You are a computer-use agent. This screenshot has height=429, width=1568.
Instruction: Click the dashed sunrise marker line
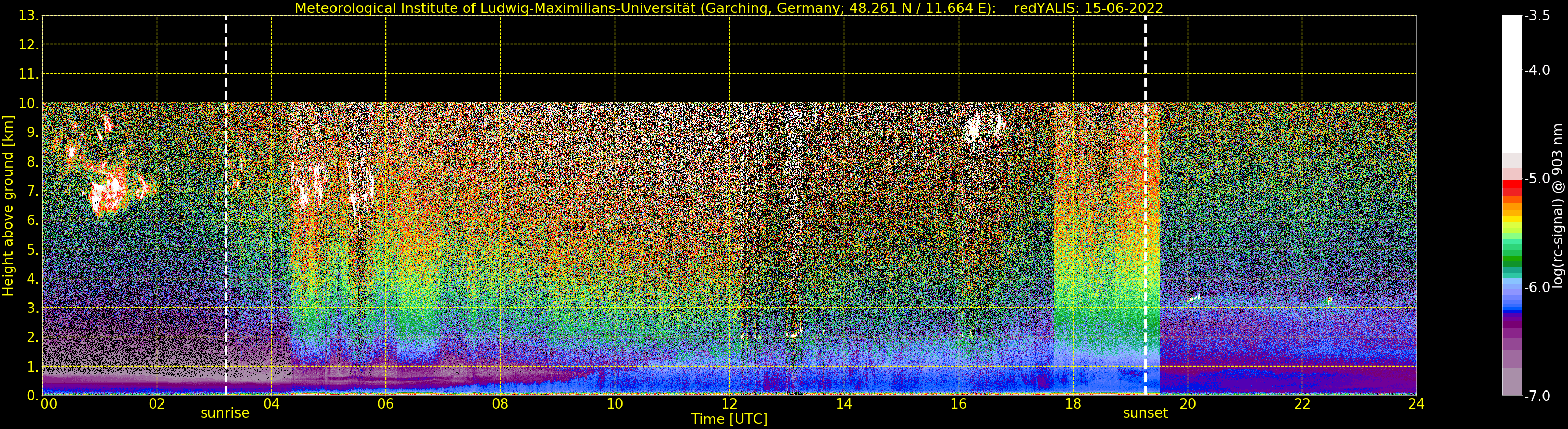point(226,205)
